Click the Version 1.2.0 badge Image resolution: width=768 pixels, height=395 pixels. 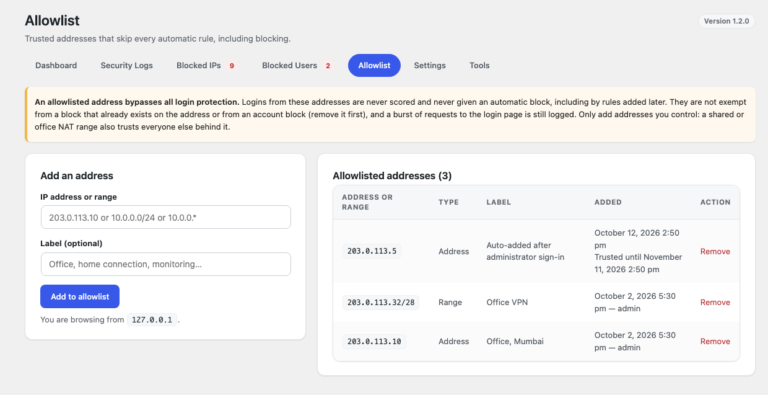click(726, 21)
